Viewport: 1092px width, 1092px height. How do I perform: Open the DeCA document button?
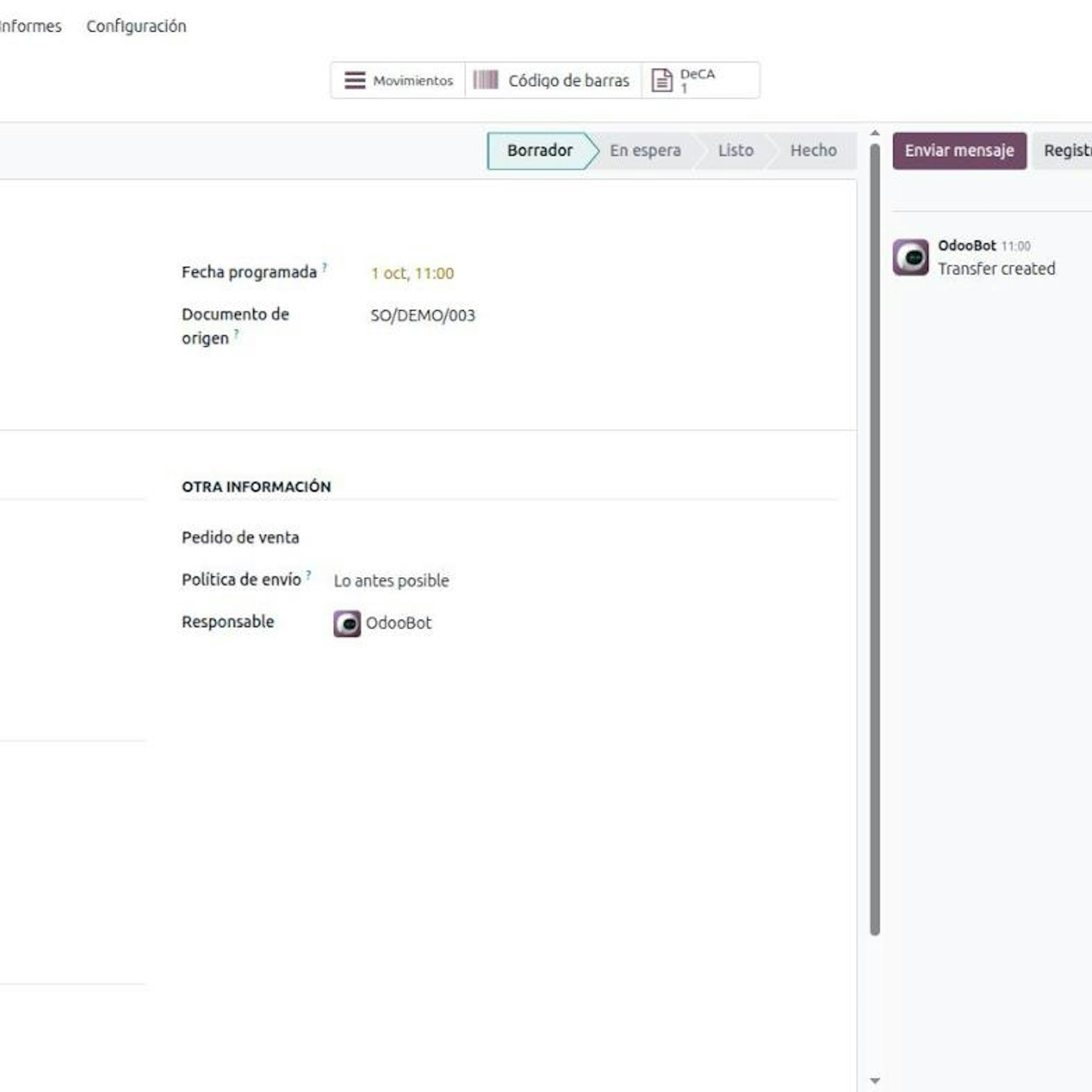point(700,80)
